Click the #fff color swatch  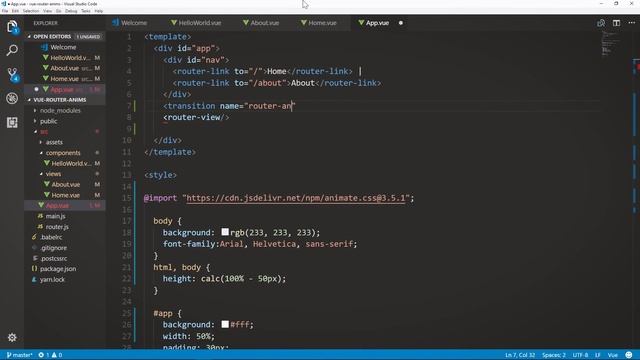click(225, 324)
